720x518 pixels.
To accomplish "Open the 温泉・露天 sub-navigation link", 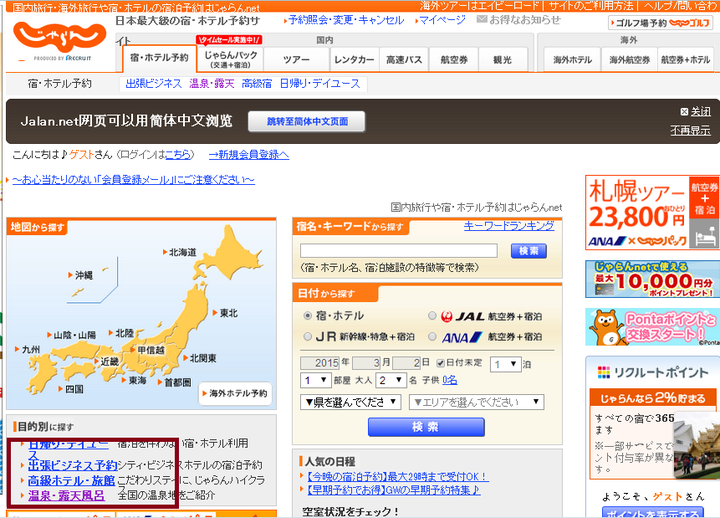I will tap(212, 84).
